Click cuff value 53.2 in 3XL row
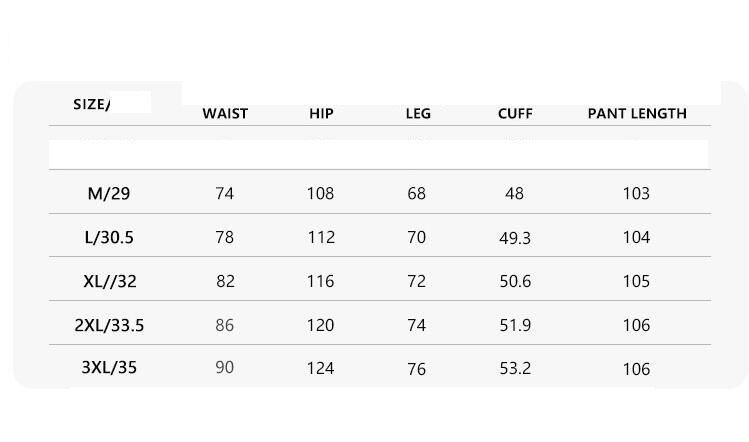 coord(515,369)
